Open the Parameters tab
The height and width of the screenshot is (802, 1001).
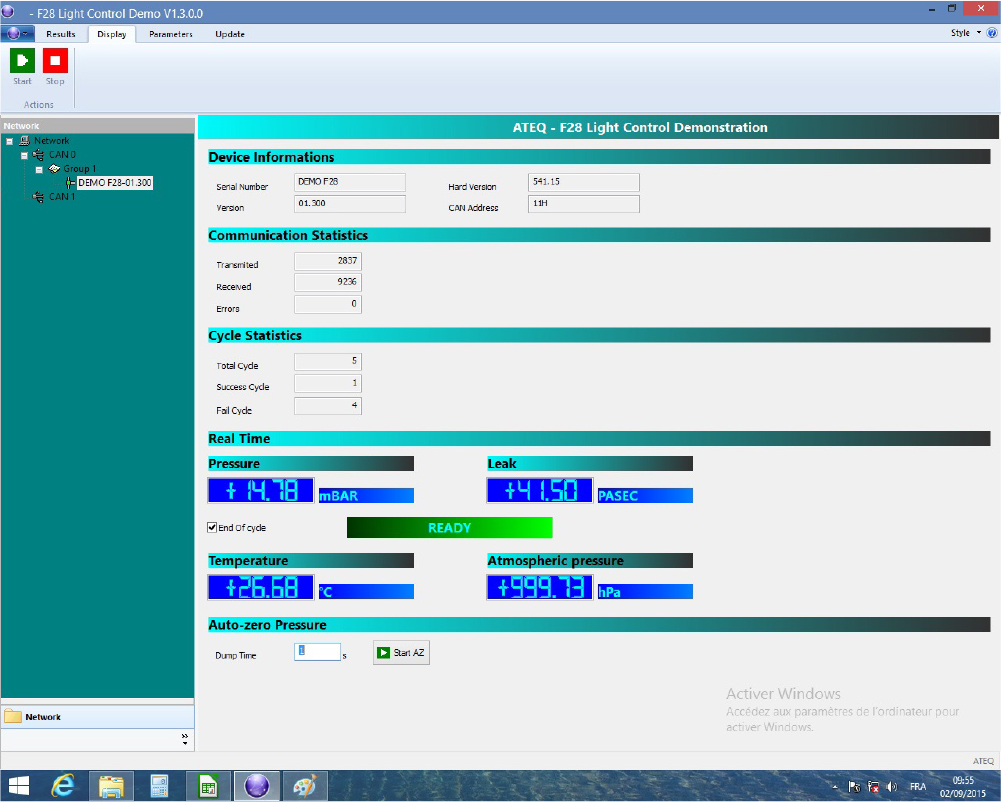coord(171,34)
